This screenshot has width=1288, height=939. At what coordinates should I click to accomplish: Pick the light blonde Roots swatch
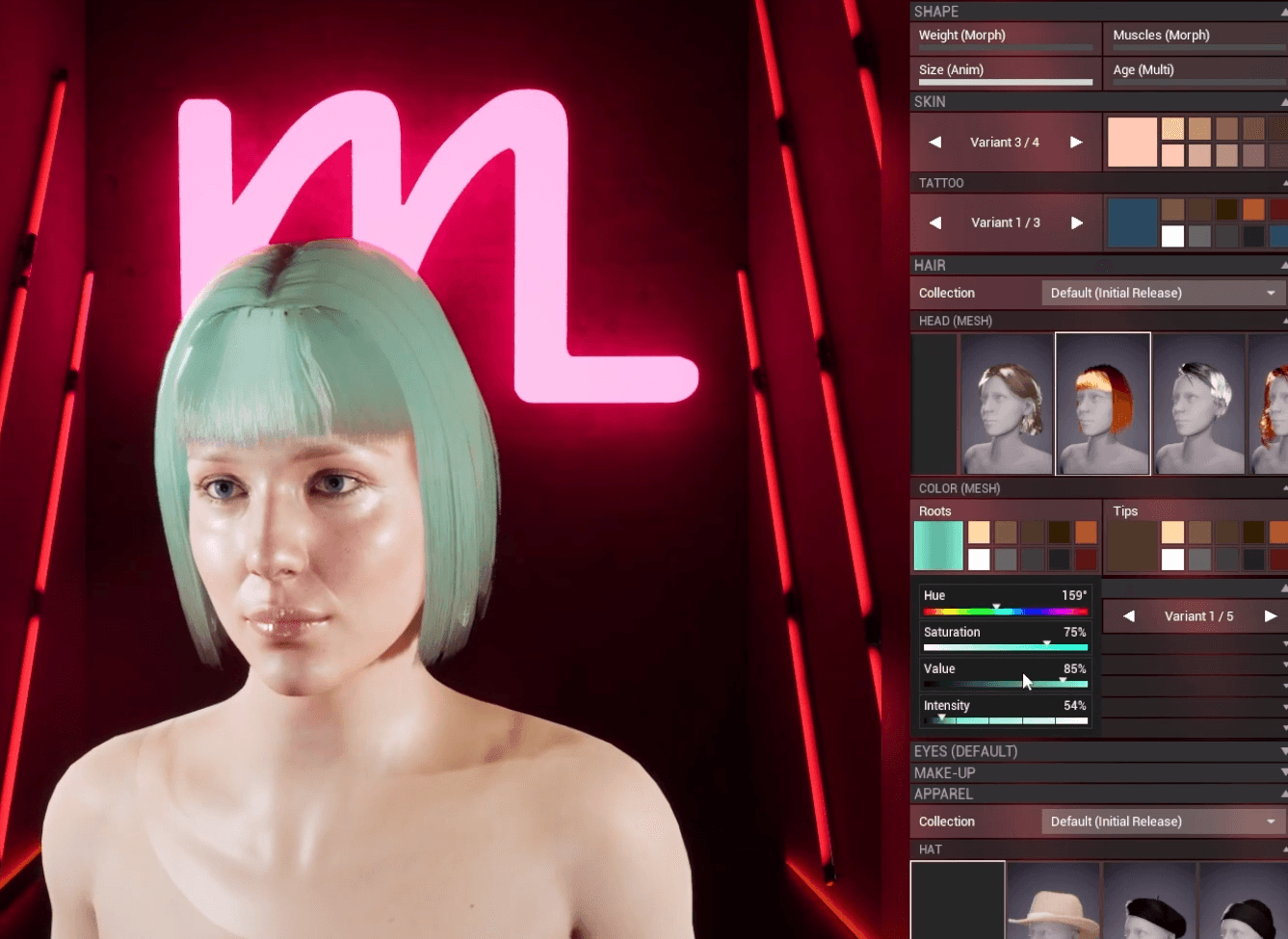tap(979, 533)
